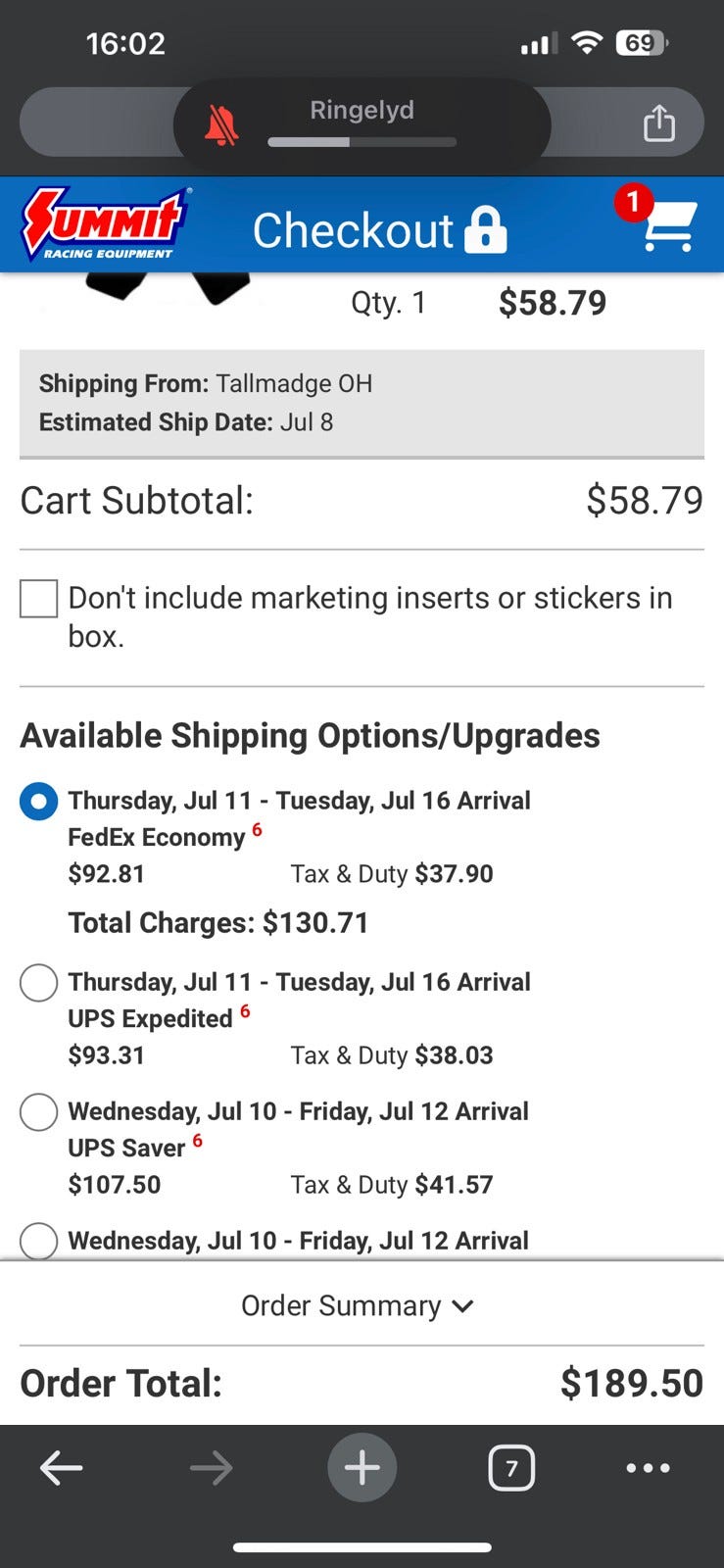Open a new tab with plus icon
Image resolution: width=724 pixels, height=1568 pixels.
[x=362, y=1467]
